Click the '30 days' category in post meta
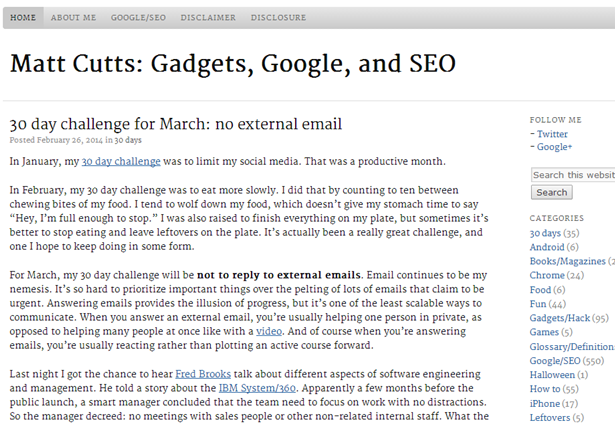 click(x=128, y=140)
